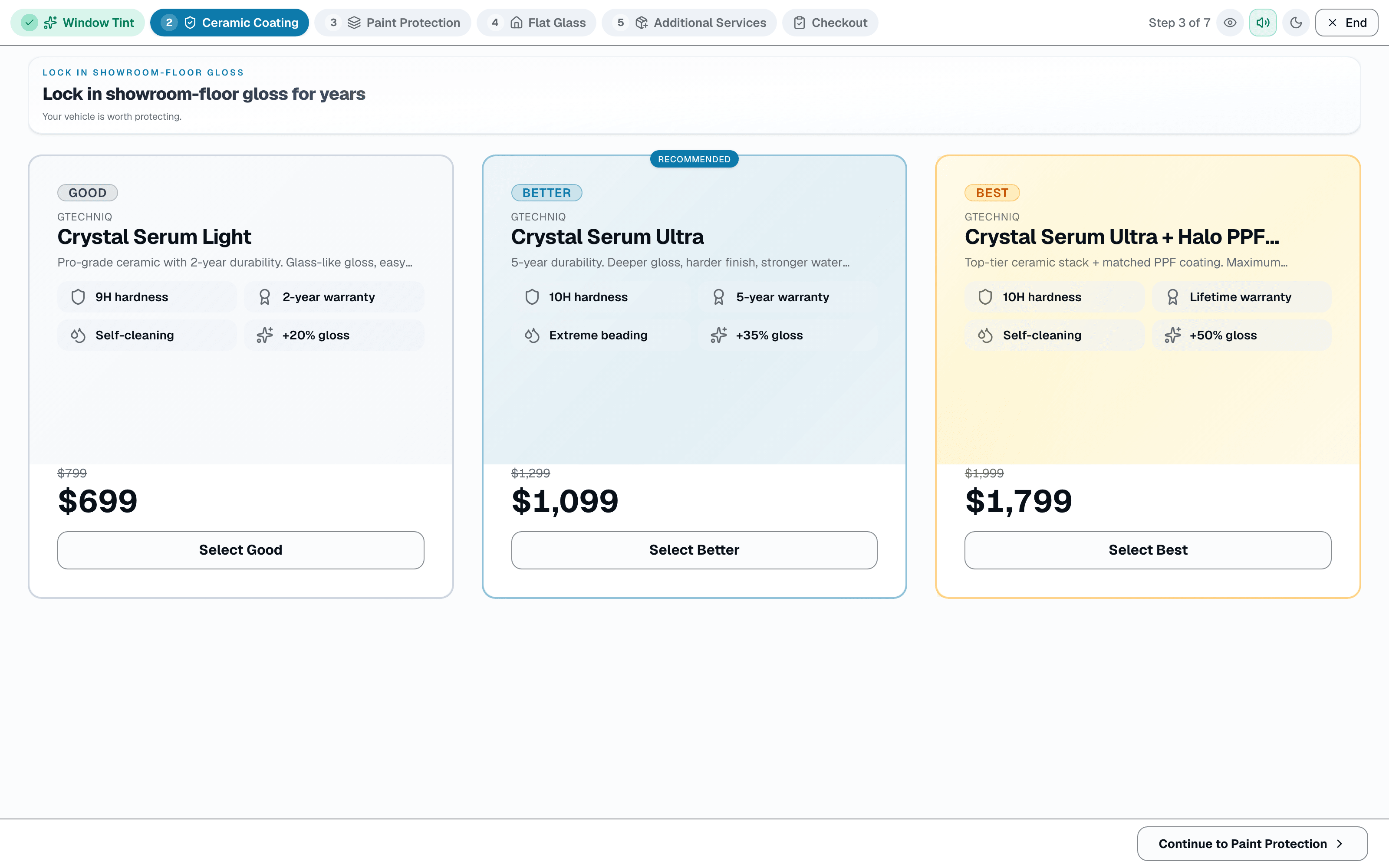The image size is (1389, 868).
Task: Click the house icon on Flat Glass
Action: pyautogui.click(x=517, y=23)
